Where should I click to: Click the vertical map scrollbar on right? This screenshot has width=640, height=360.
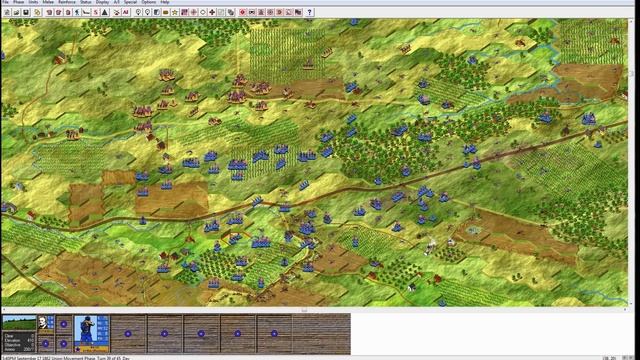click(631, 163)
